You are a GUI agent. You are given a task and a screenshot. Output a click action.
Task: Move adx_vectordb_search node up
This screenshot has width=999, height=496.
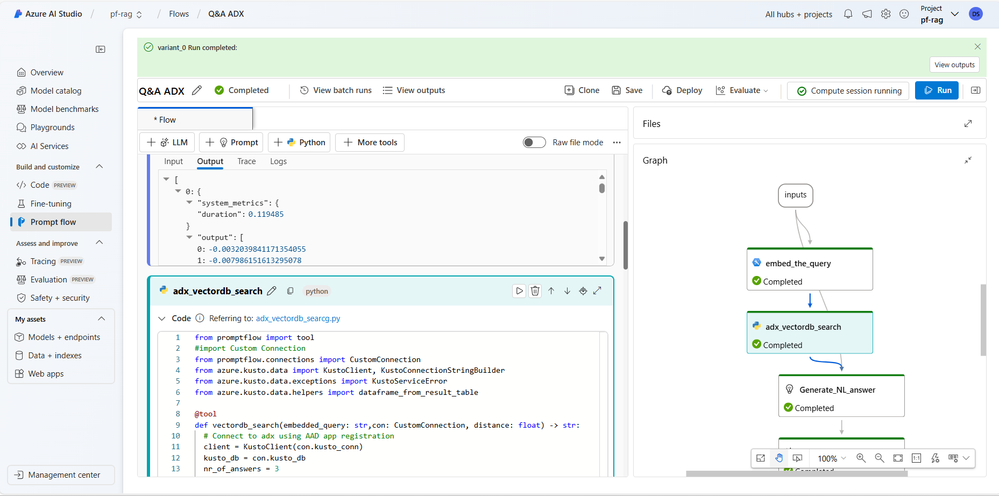point(551,290)
